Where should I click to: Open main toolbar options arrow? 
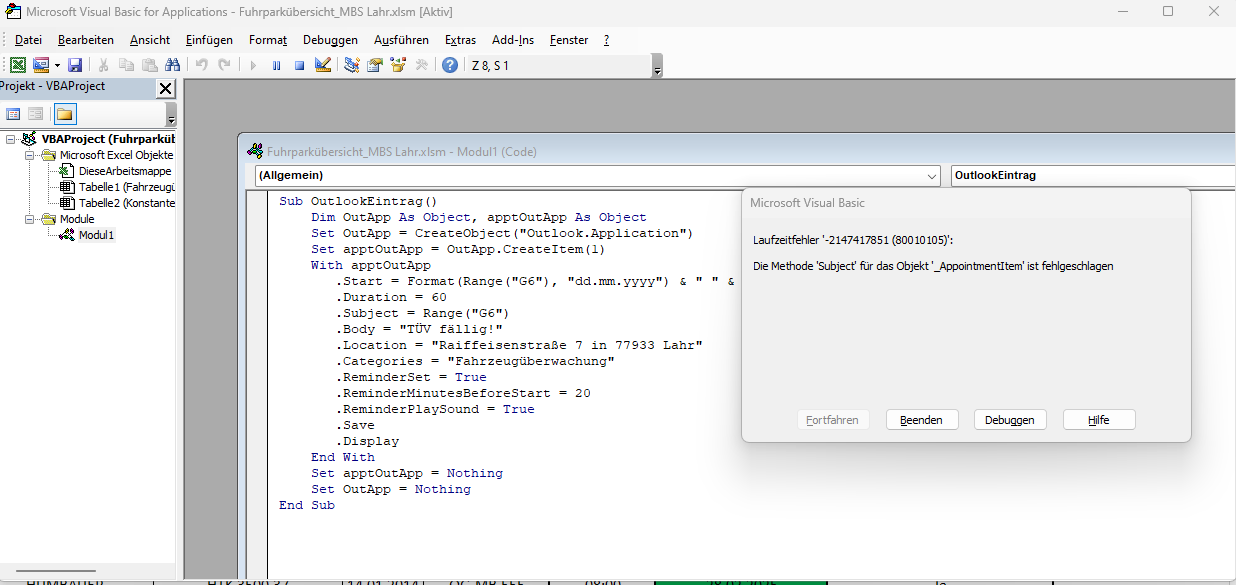[x=657, y=66]
